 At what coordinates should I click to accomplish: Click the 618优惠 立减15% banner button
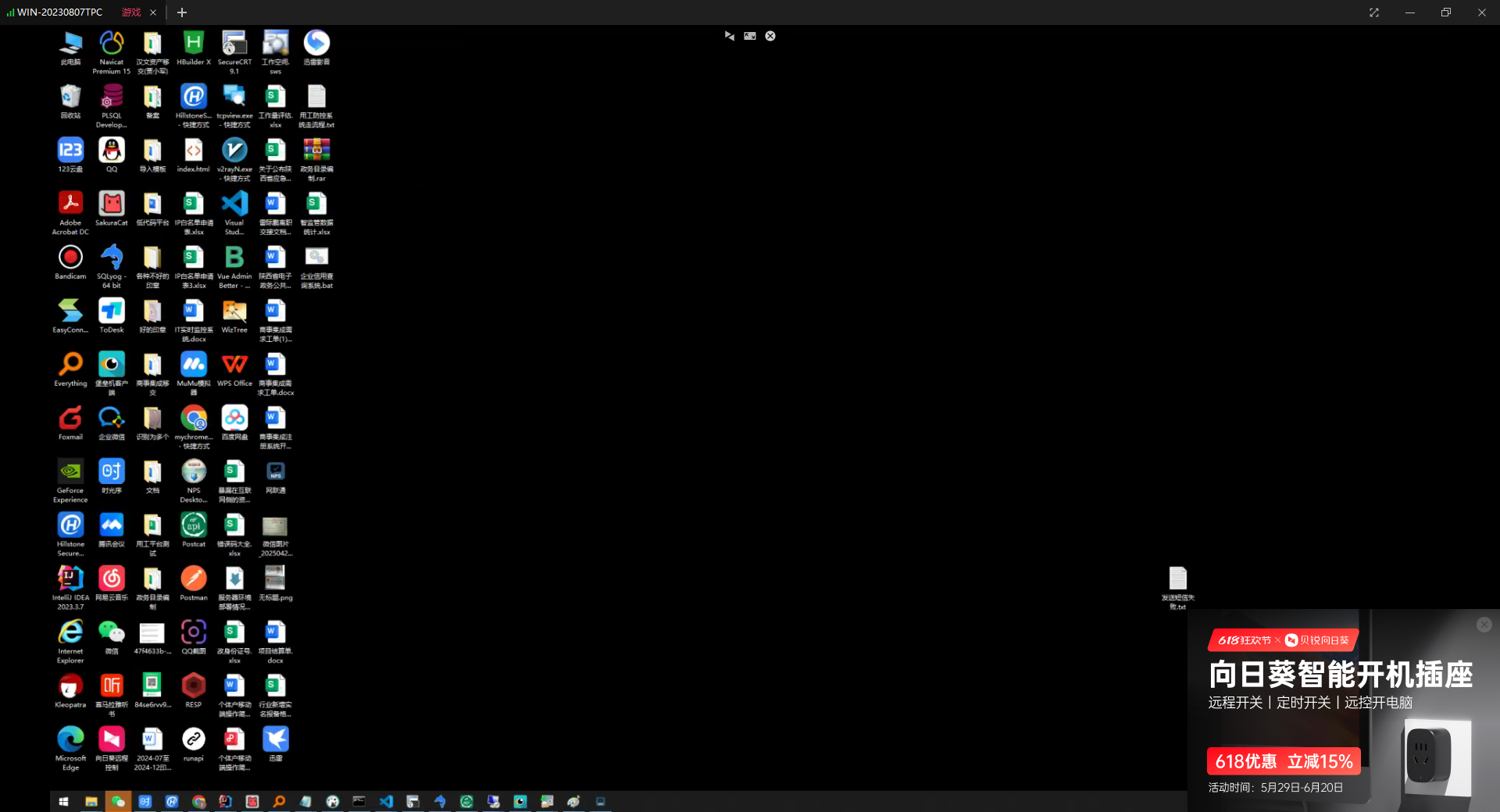pos(1284,761)
